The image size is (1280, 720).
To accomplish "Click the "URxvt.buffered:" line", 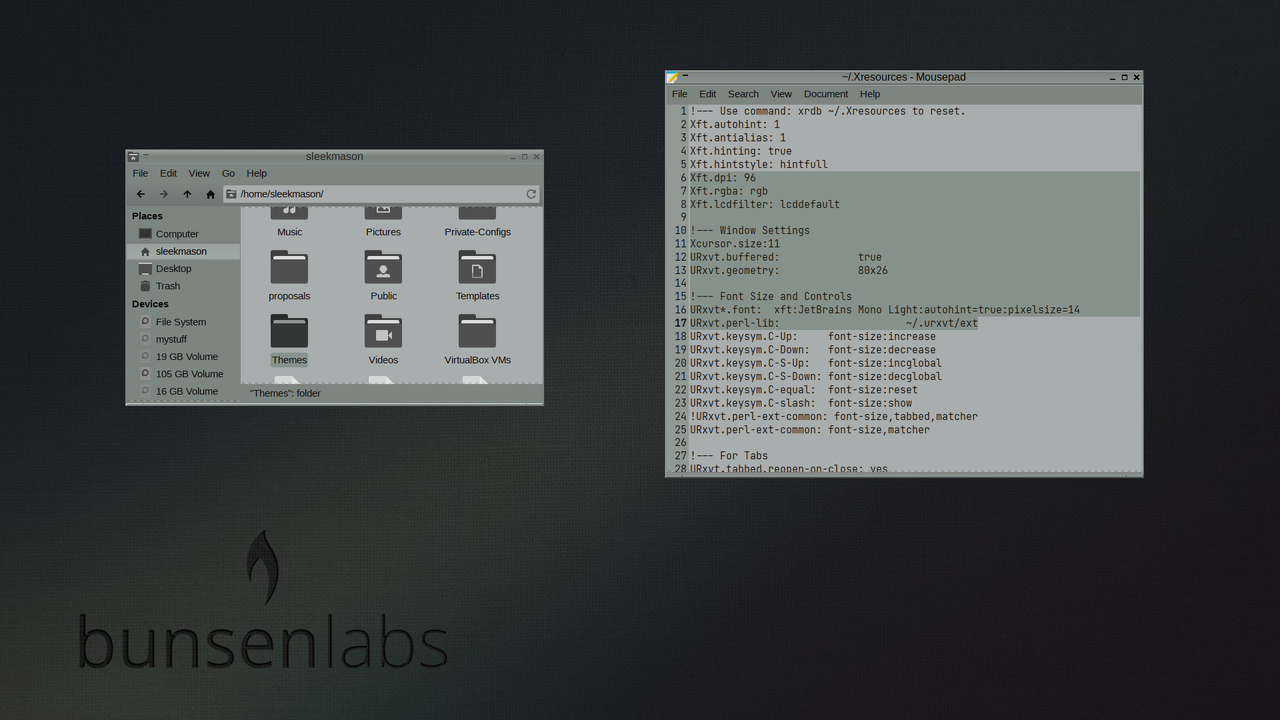I will pyautogui.click(x=786, y=257).
